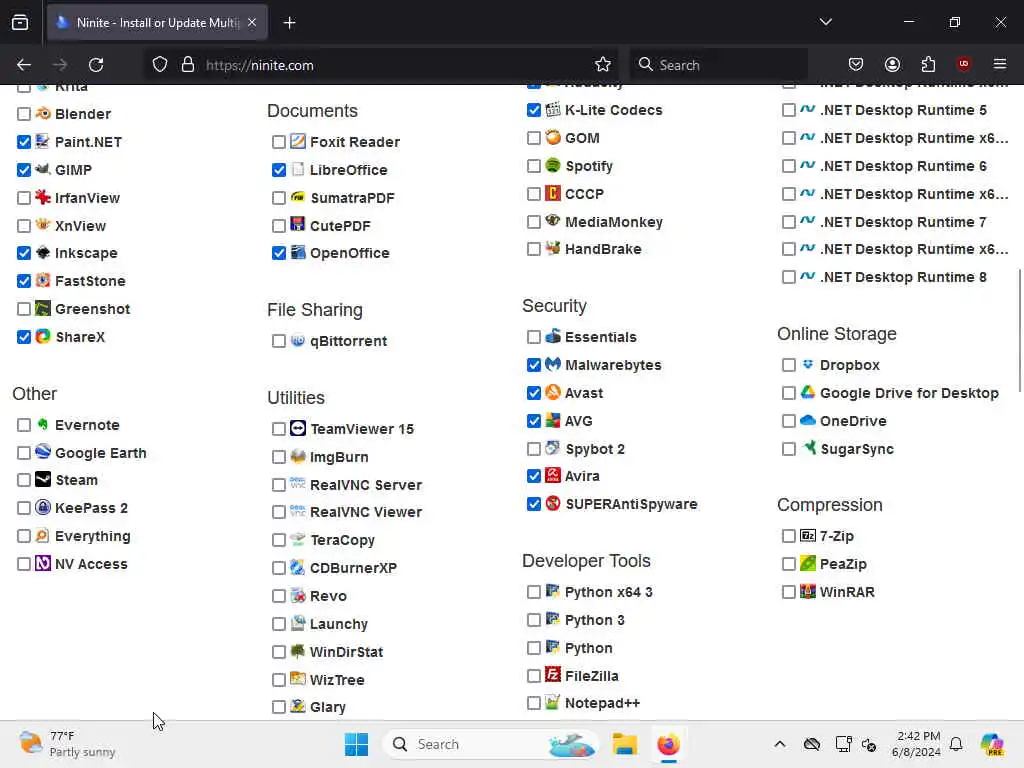The height and width of the screenshot is (768, 1024).
Task: Uncheck the K-Lite Codecs checkbox
Action: click(x=534, y=110)
